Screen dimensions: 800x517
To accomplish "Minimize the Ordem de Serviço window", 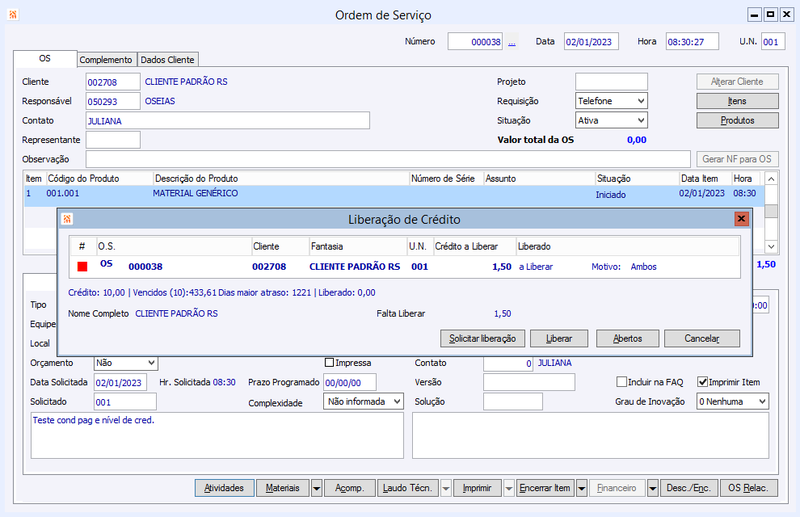I will tap(754, 15).
